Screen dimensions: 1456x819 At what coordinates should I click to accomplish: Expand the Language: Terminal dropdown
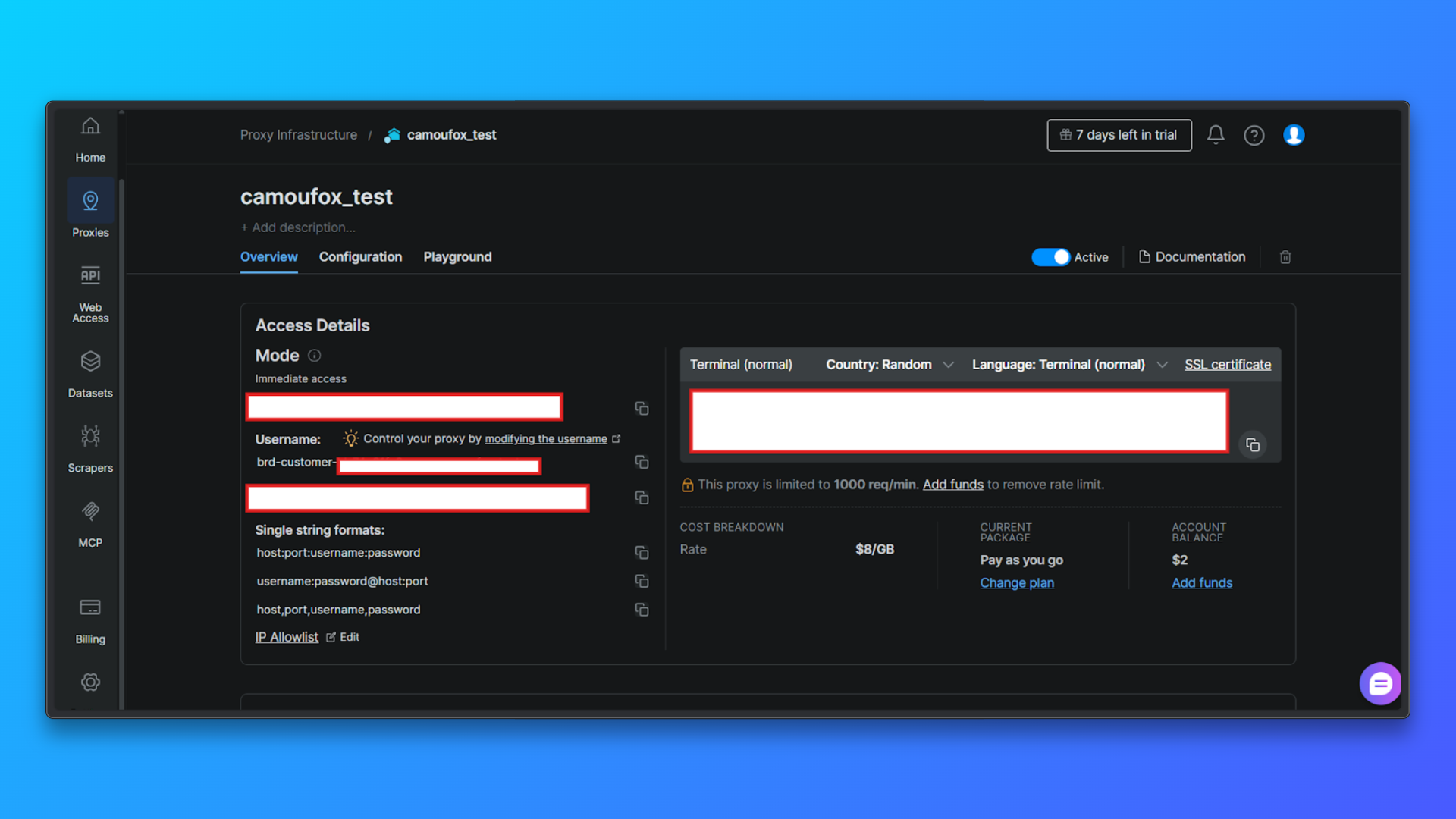coord(1068,364)
